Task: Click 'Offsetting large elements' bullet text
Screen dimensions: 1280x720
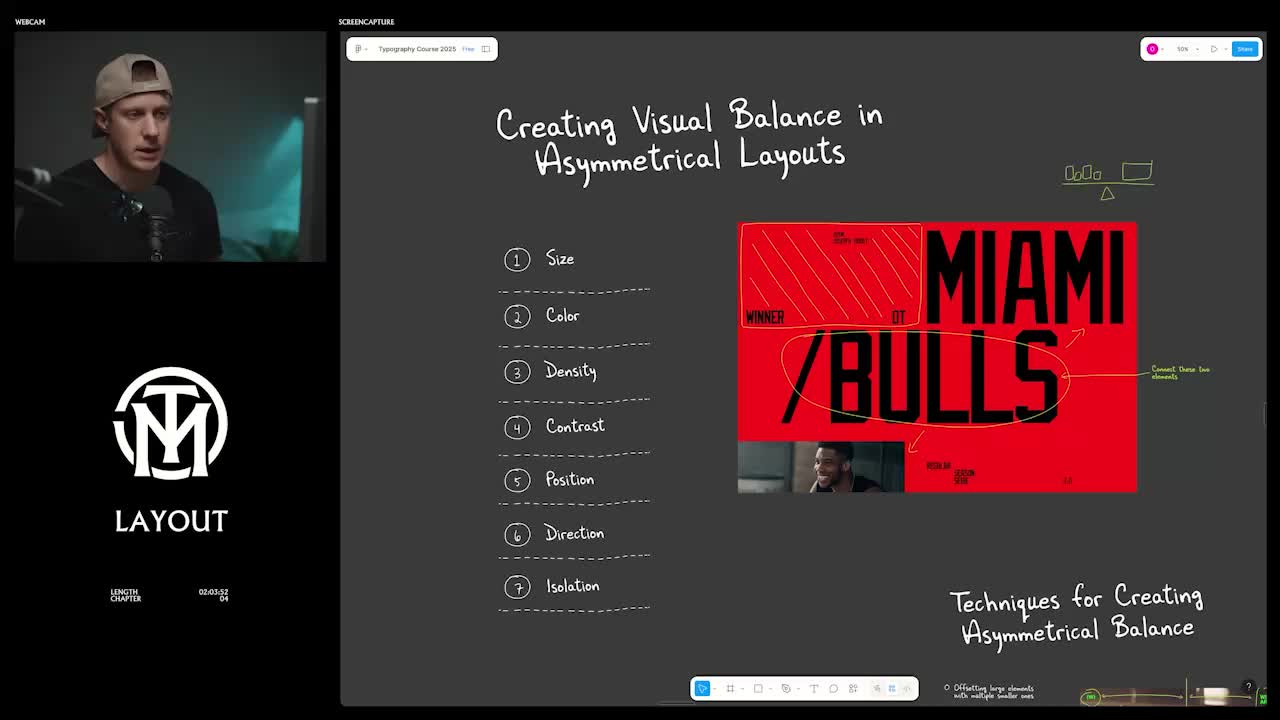Action: click(993, 691)
